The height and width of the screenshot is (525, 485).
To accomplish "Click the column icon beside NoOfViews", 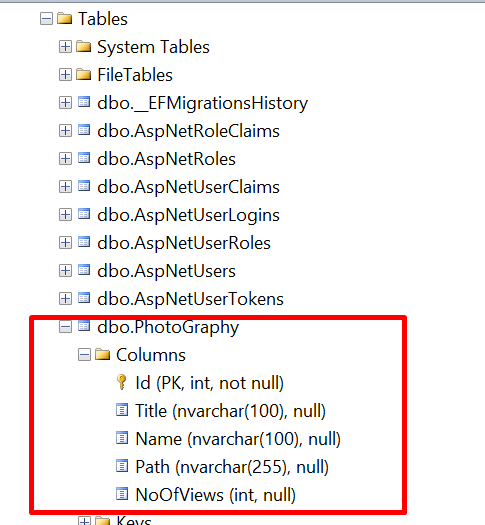I will coord(122,494).
